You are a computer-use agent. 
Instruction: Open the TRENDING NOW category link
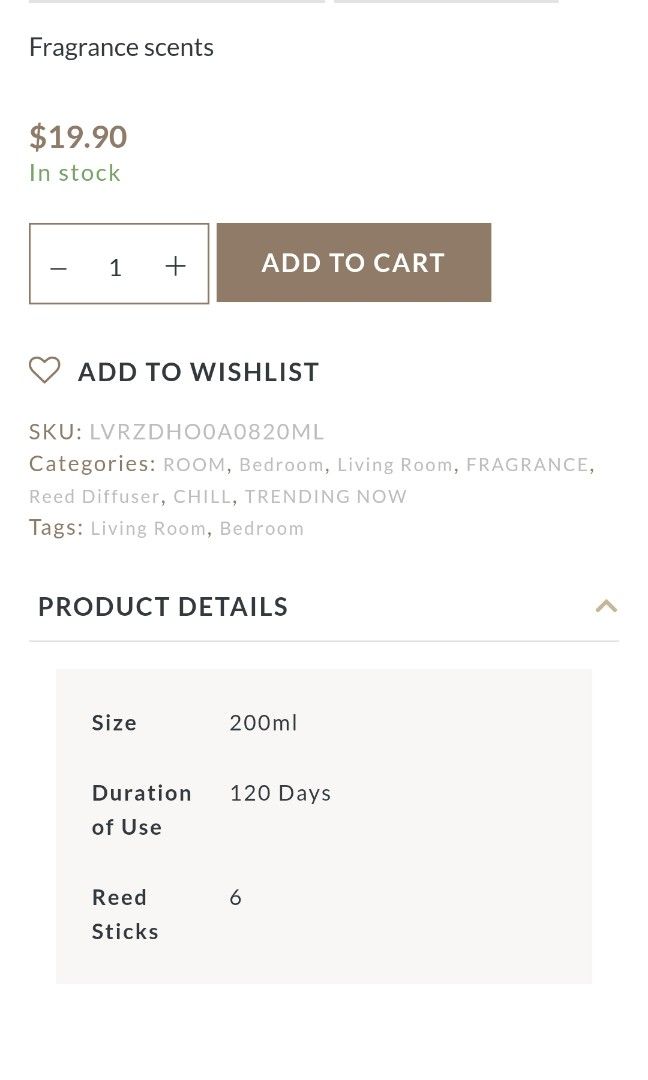[326, 497]
